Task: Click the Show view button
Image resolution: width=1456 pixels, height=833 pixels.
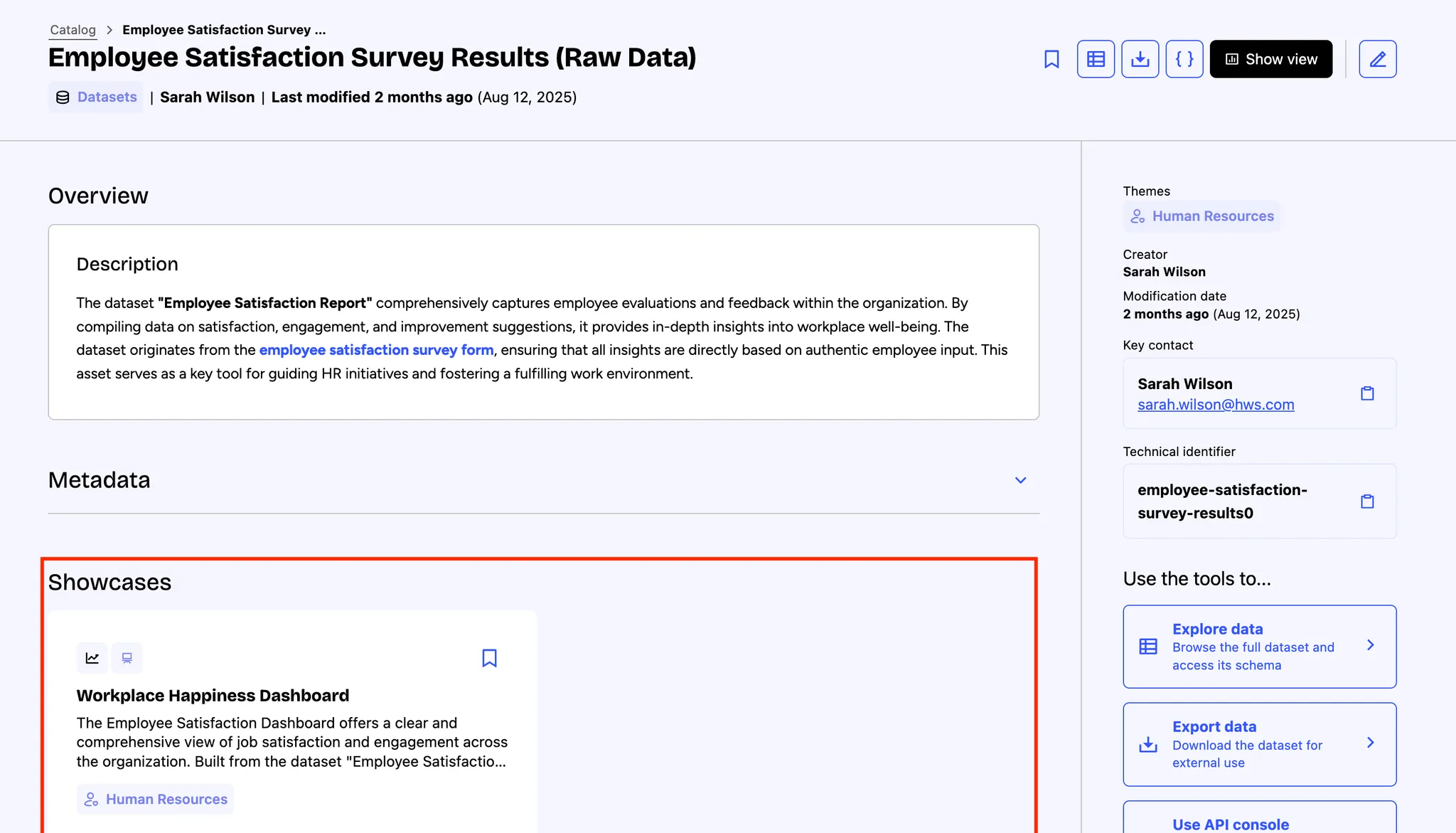Action: (1270, 59)
